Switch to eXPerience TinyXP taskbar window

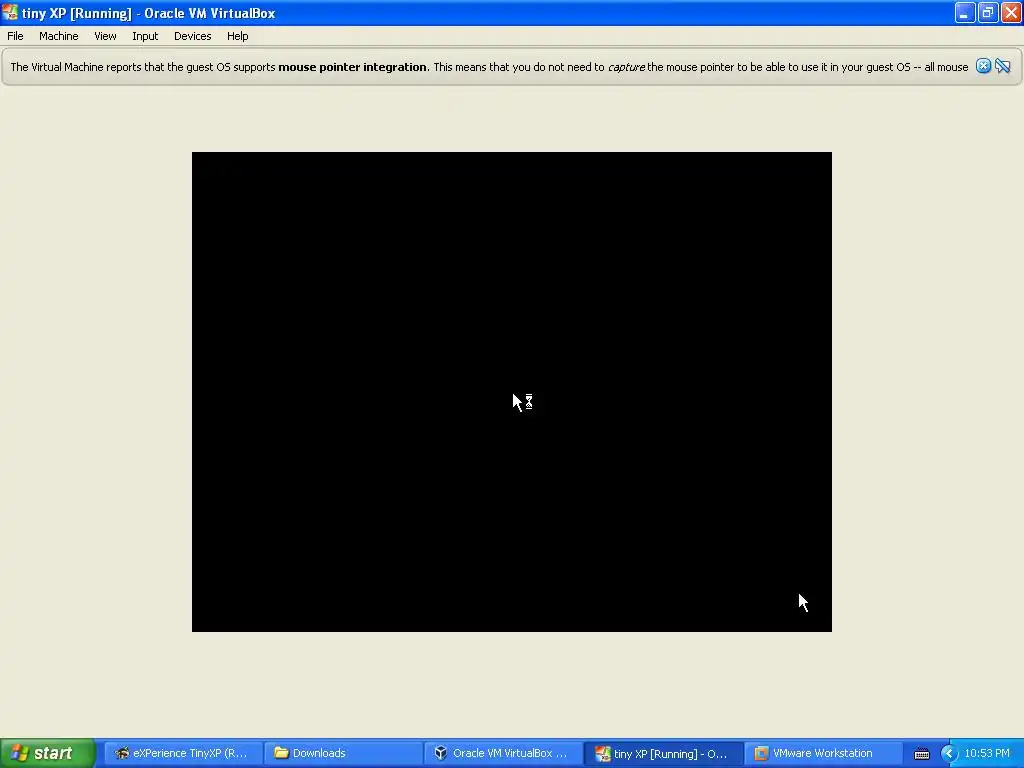coord(182,753)
